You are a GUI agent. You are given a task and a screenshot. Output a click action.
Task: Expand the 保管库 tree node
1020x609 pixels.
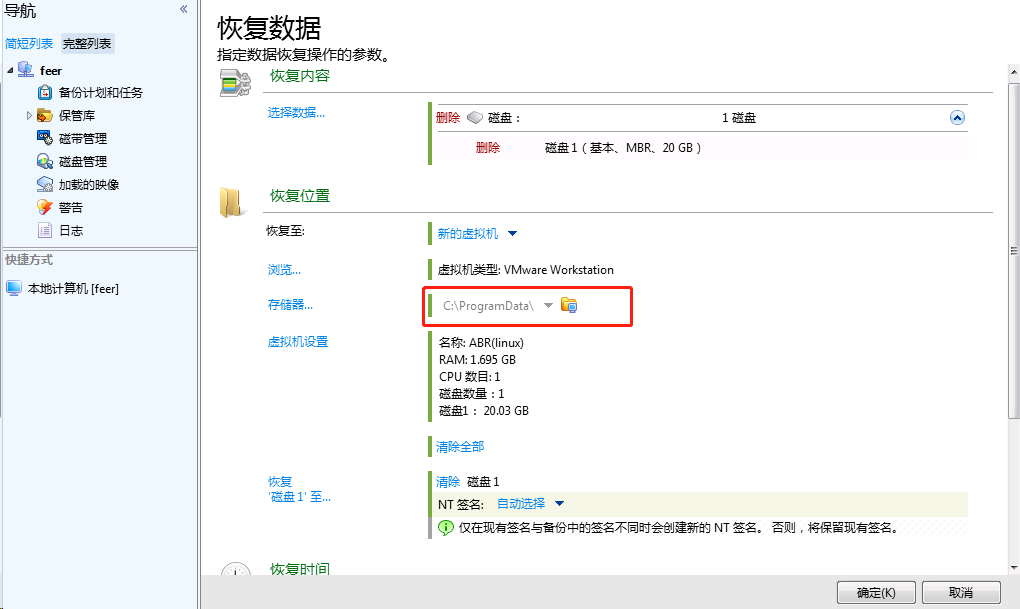click(x=31, y=113)
